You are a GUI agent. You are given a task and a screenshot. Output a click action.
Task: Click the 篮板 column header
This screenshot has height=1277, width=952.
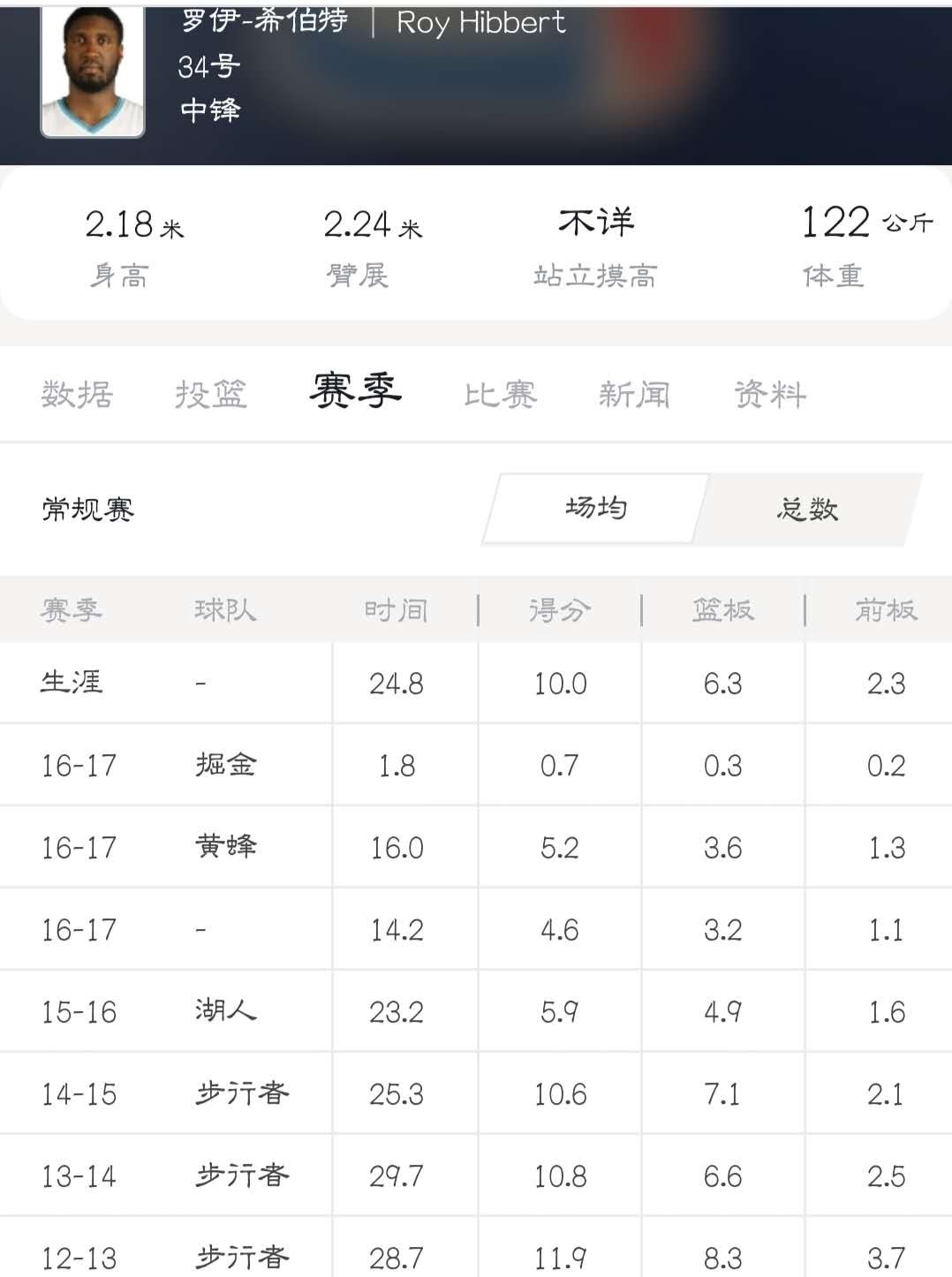click(722, 609)
